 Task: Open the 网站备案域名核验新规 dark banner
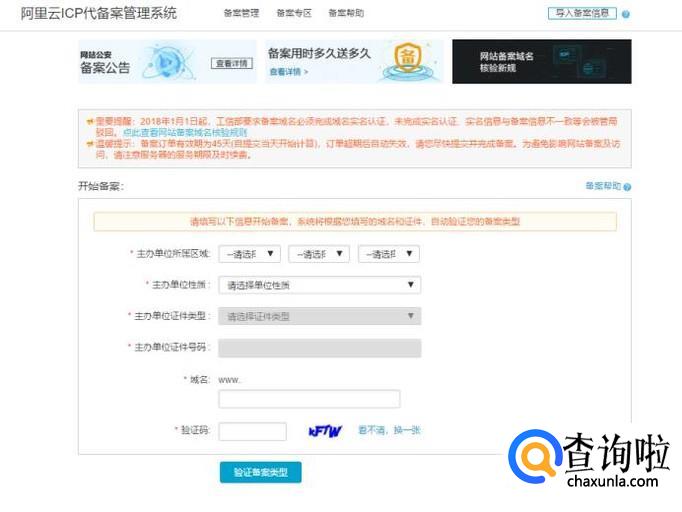(x=542, y=61)
